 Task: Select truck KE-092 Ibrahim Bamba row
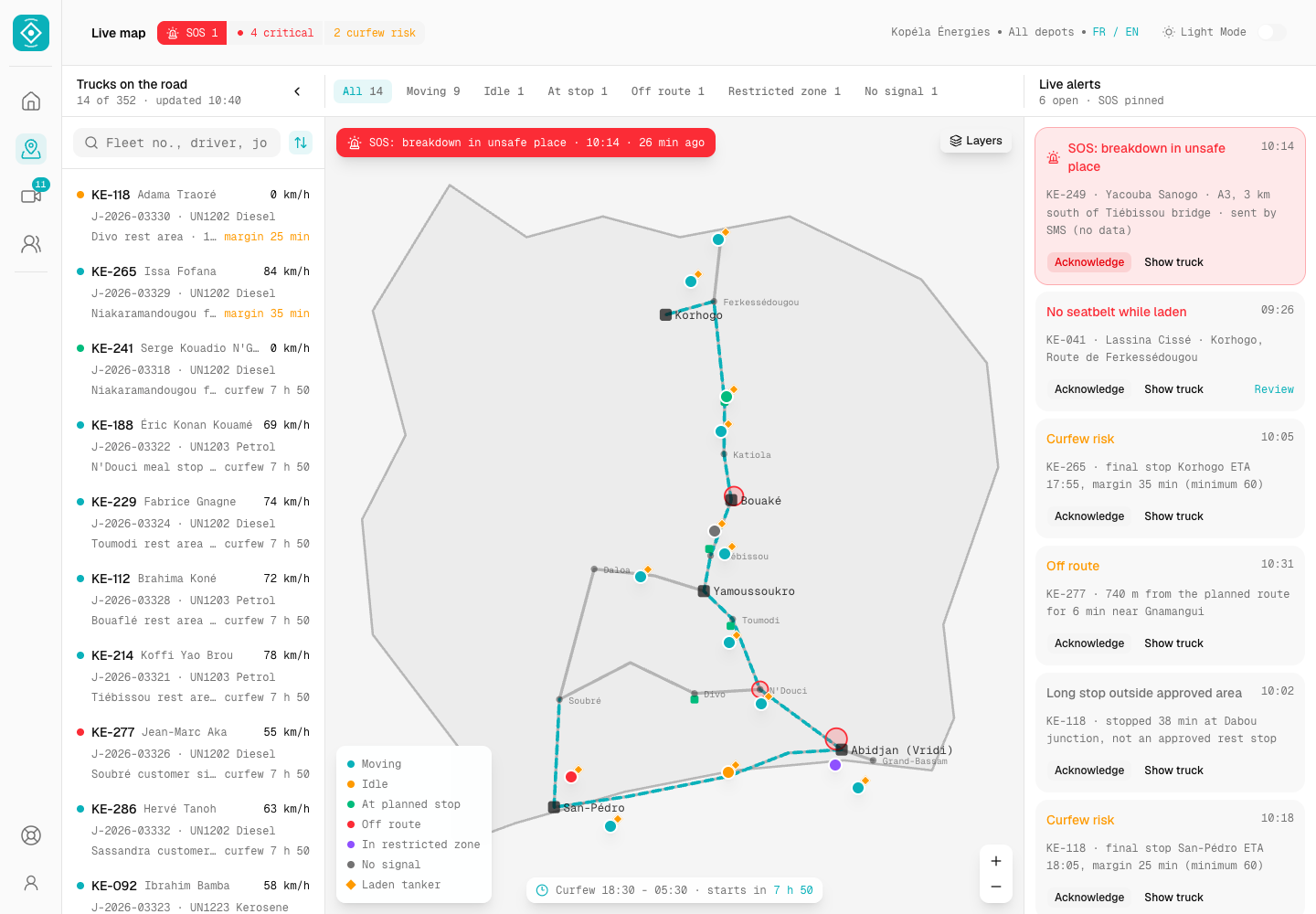pyautogui.click(x=194, y=892)
